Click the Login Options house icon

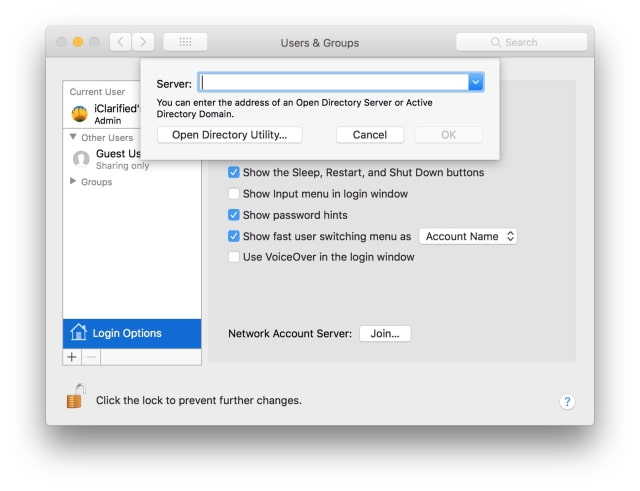coord(78,332)
